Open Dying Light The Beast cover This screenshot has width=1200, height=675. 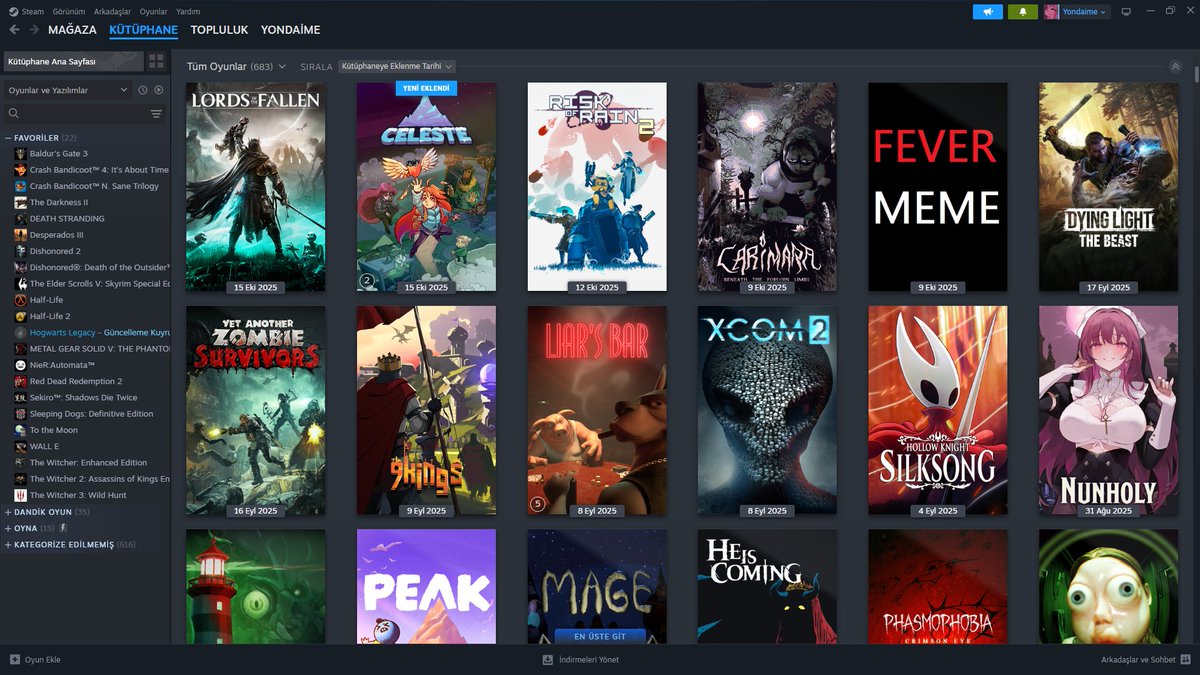[x=1108, y=187]
